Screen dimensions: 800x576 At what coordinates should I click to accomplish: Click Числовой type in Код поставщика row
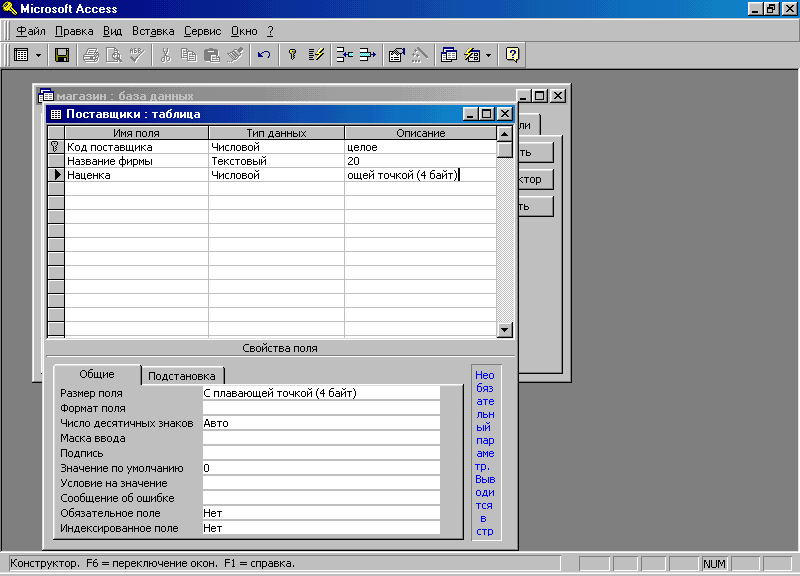[x=277, y=147]
